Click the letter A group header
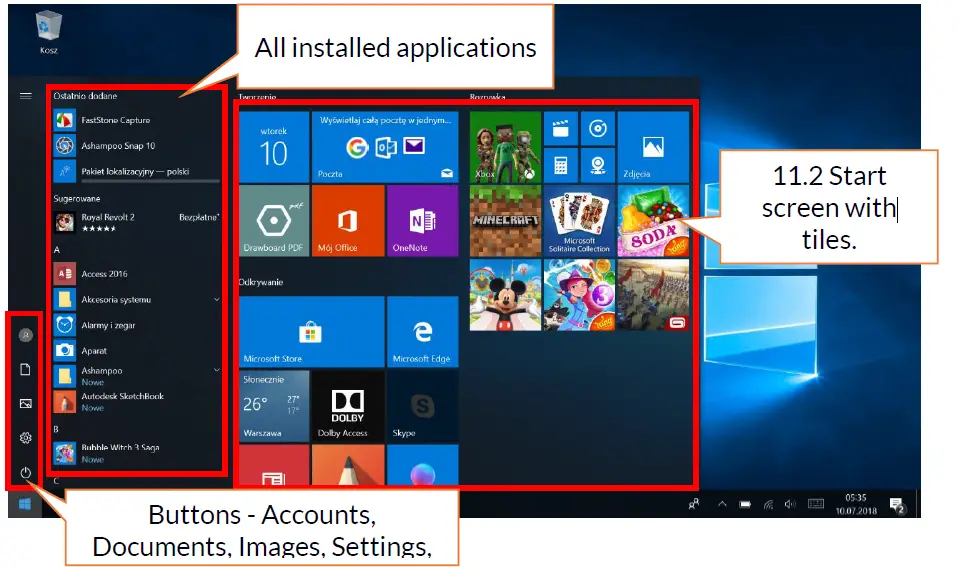This screenshot has height=570, width=958. (x=57, y=250)
